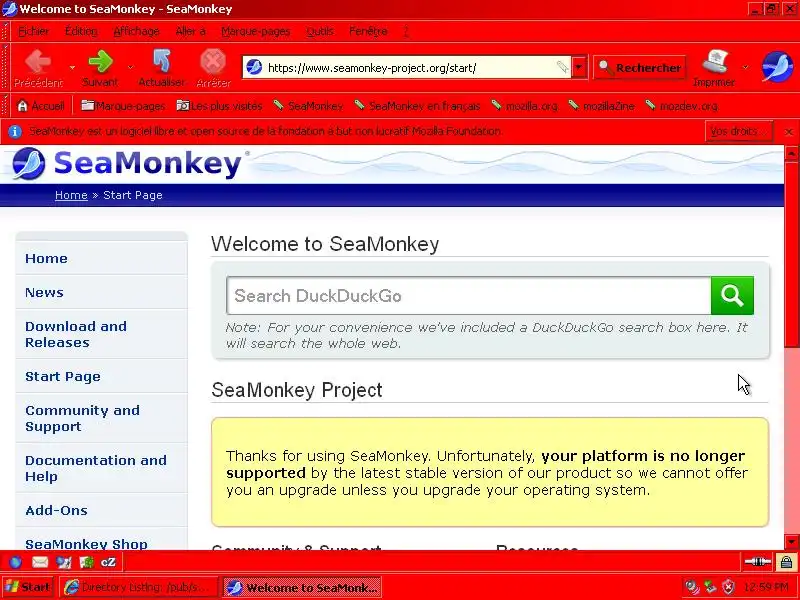
Task: Click the red security shield tray icon
Action: click(729, 587)
